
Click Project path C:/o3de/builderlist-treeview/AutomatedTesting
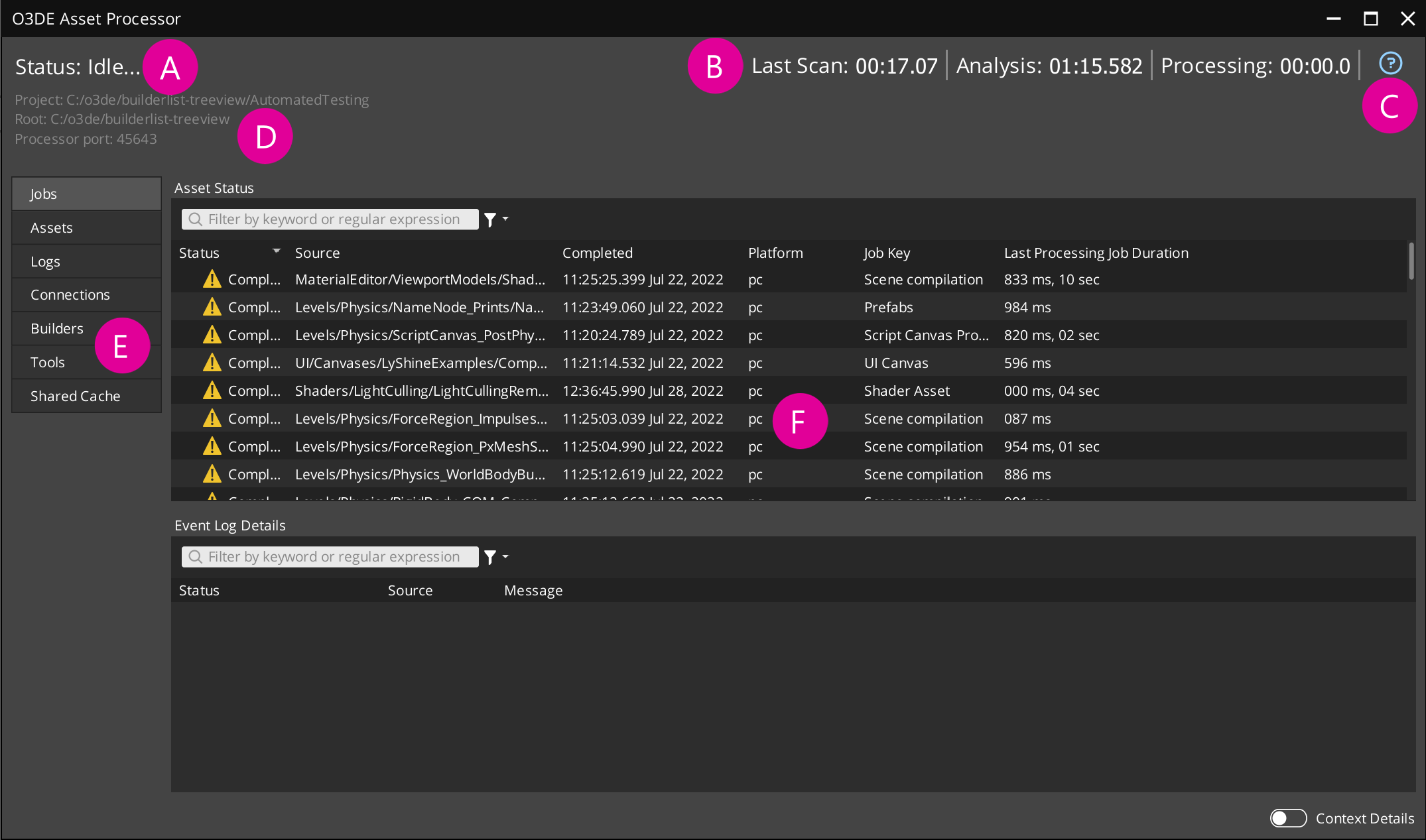(192, 99)
